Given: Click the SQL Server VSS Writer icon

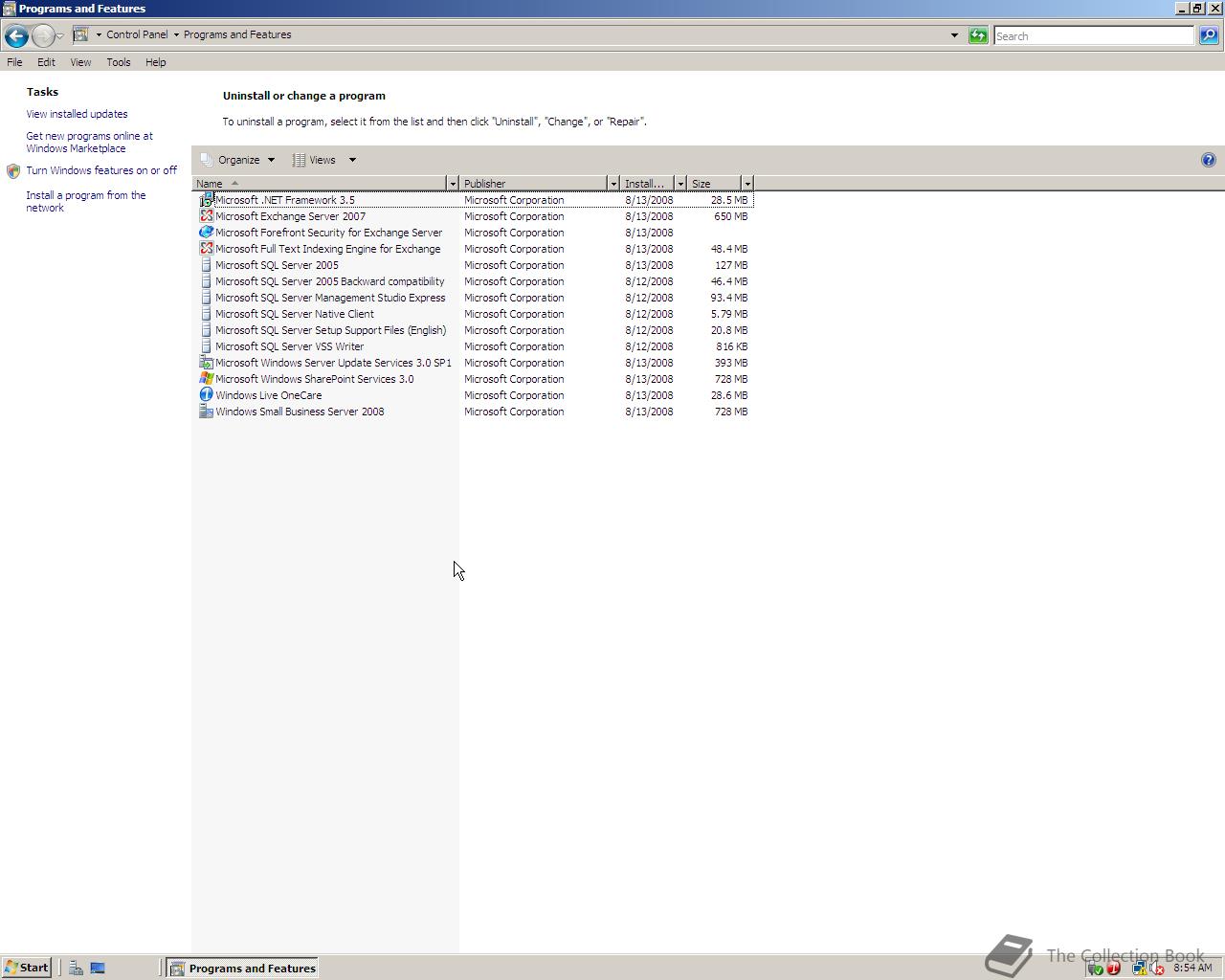Looking at the screenshot, I should point(206,346).
